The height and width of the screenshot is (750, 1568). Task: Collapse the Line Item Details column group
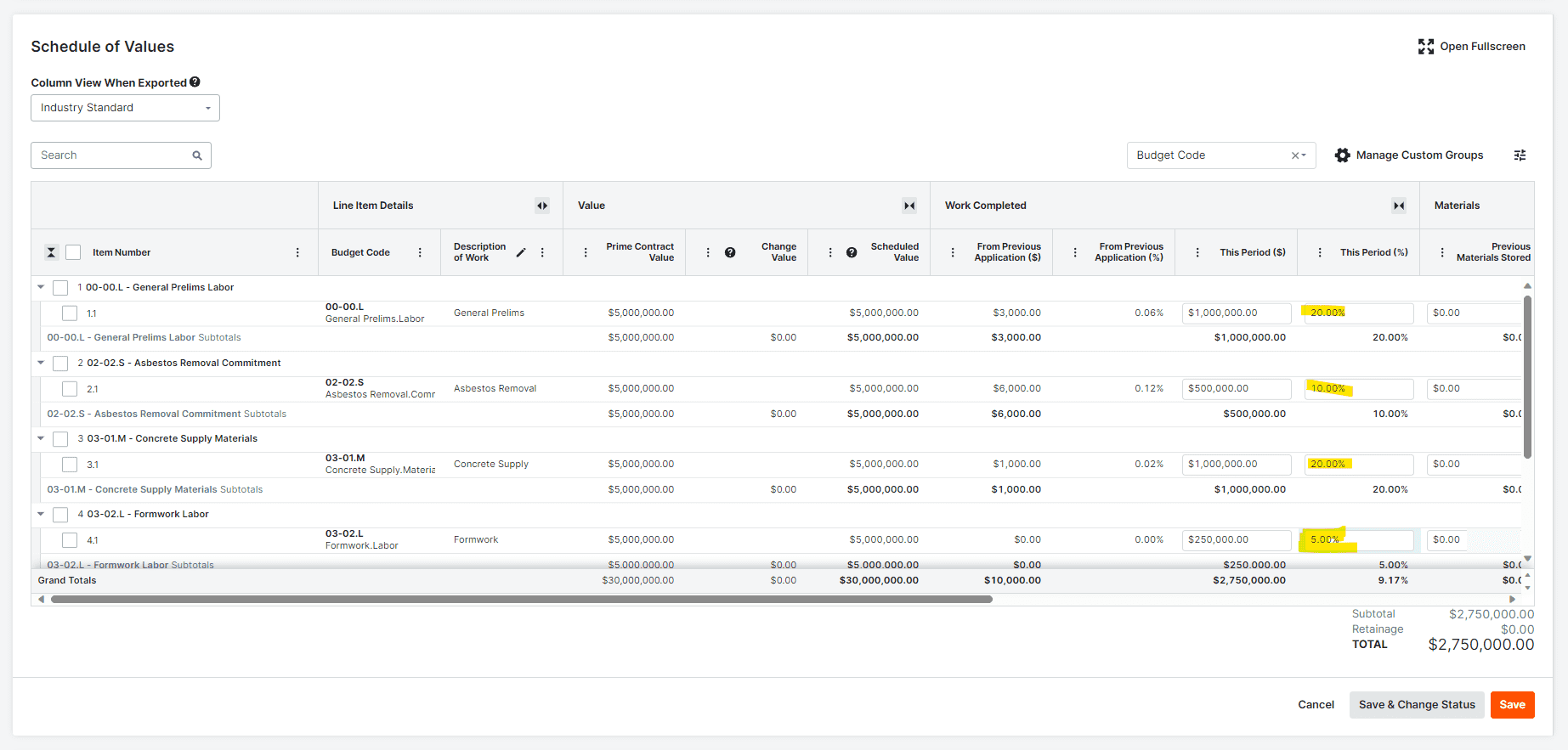542,206
